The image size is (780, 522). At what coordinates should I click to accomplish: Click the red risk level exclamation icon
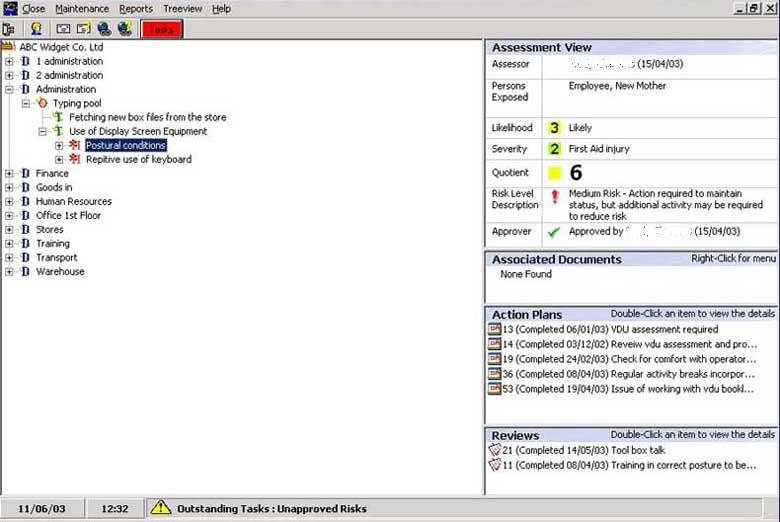coord(553,198)
